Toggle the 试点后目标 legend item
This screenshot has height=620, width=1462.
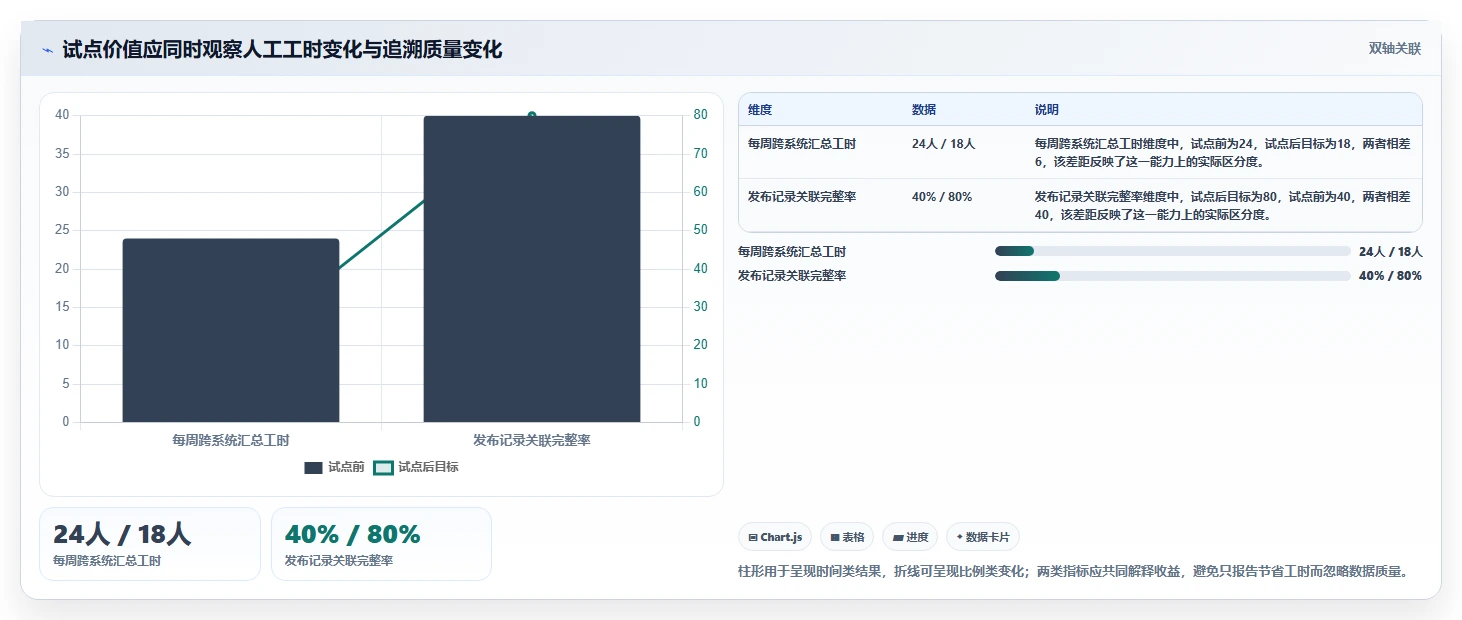tap(416, 467)
